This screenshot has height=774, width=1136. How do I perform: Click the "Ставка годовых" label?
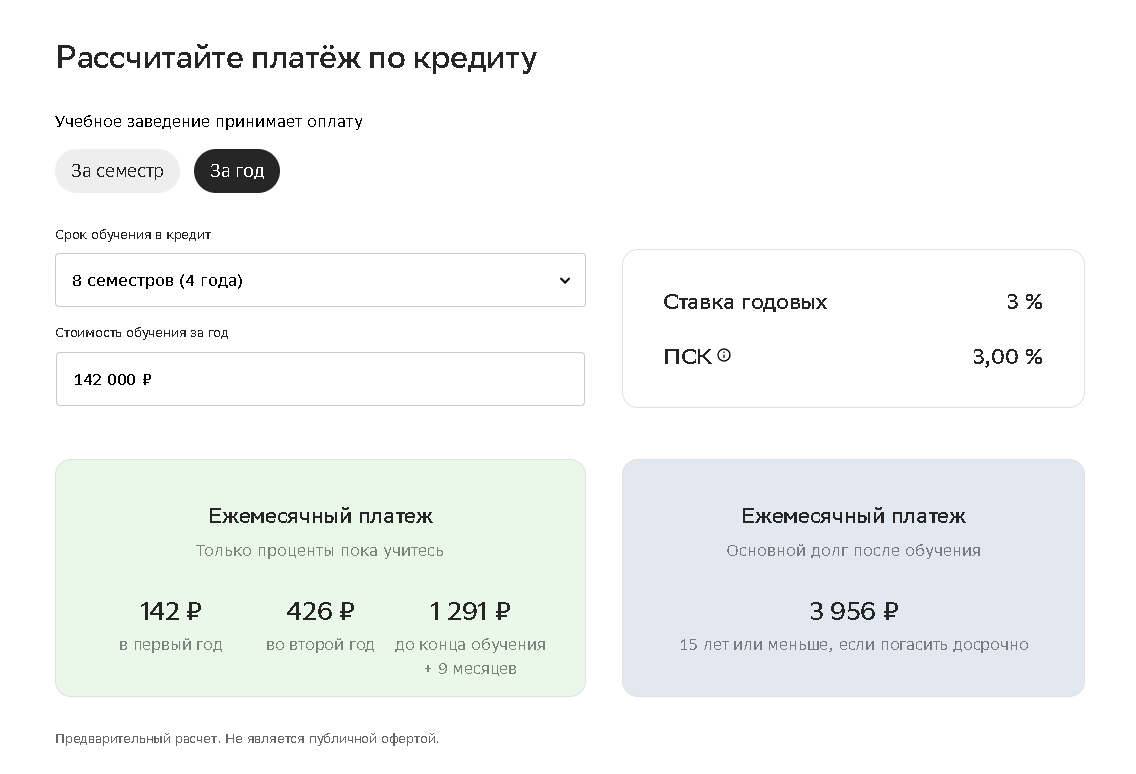pyautogui.click(x=745, y=302)
